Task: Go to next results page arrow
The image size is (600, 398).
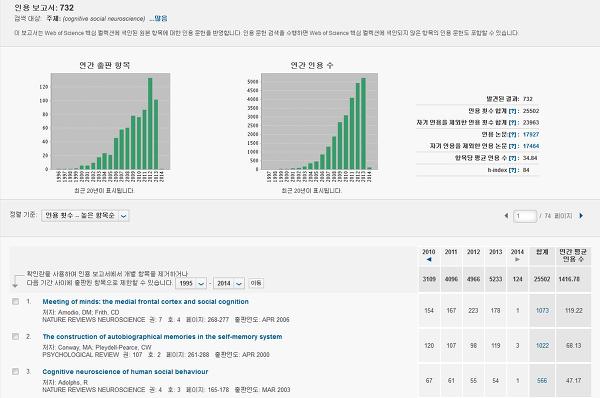Action: click(581, 216)
